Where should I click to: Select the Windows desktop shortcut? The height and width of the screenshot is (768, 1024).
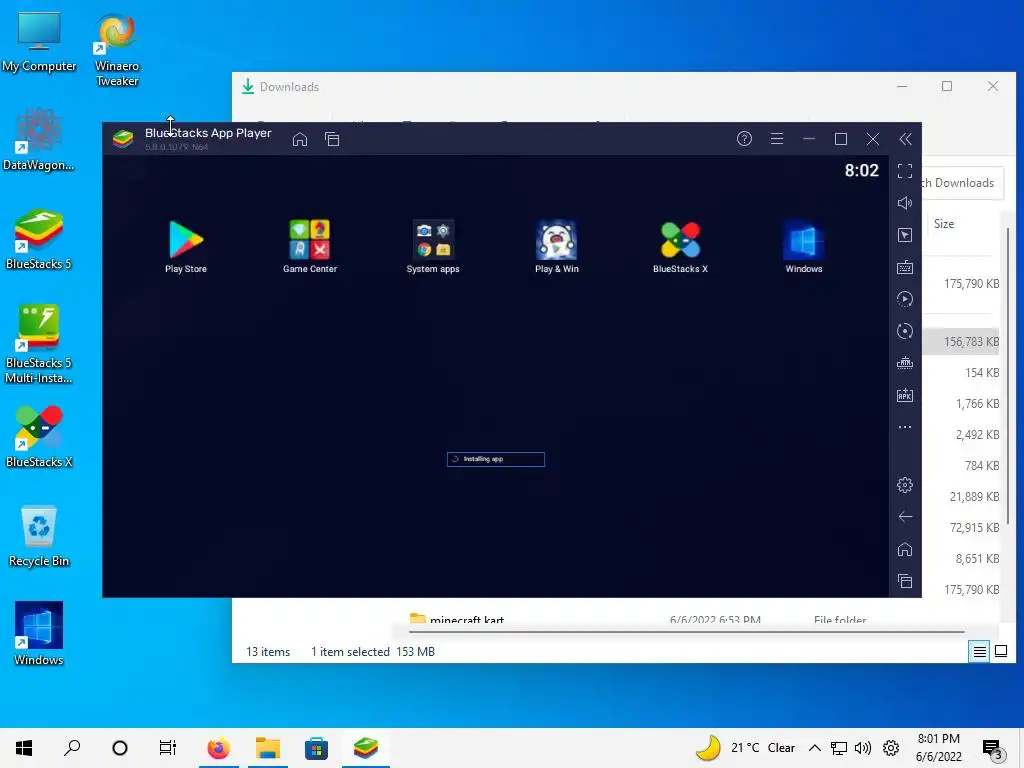39,635
